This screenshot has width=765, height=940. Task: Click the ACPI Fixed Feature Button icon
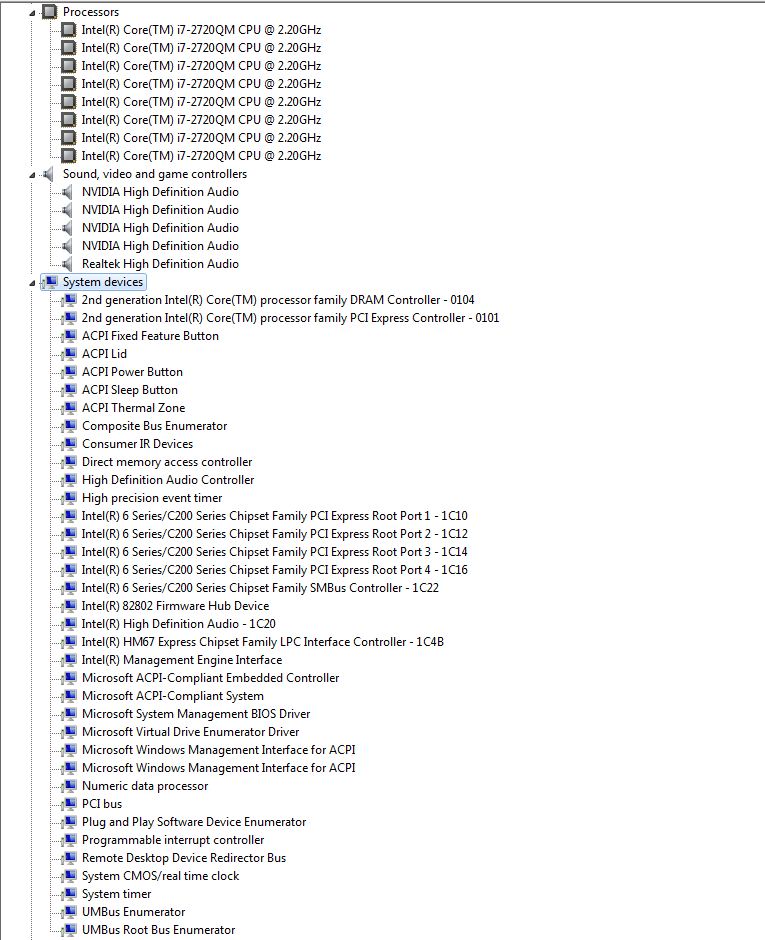[x=70, y=336]
